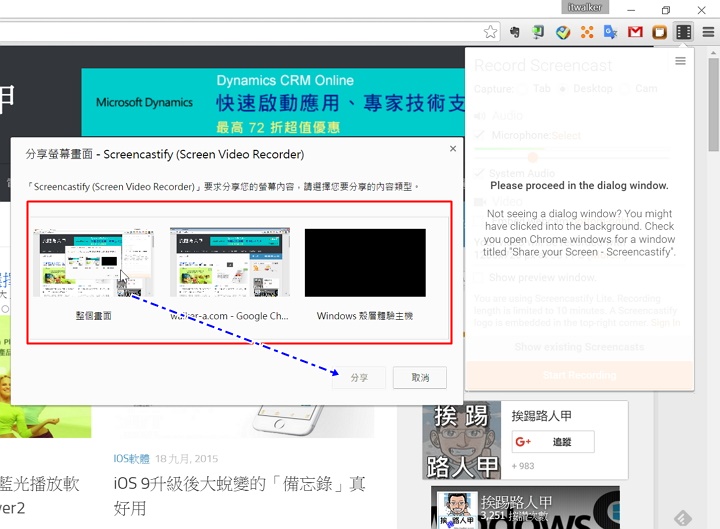The image size is (720, 529).
Task: Open the Microphone Select dropdown
Action: click(566, 135)
